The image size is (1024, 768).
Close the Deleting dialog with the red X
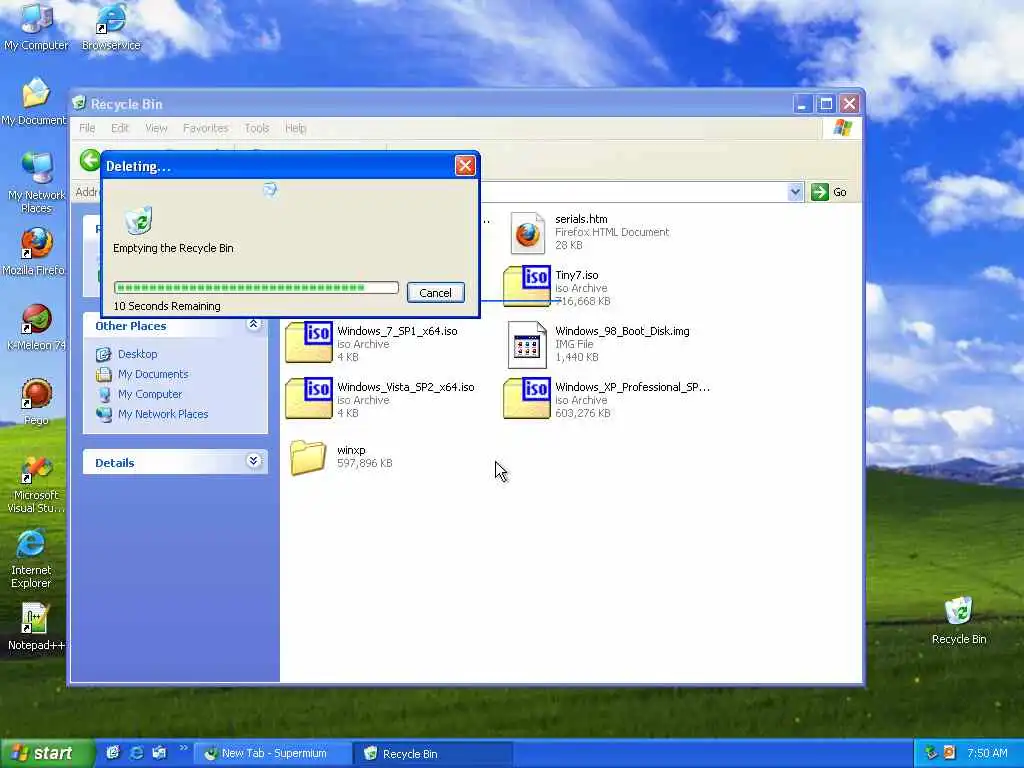465,166
